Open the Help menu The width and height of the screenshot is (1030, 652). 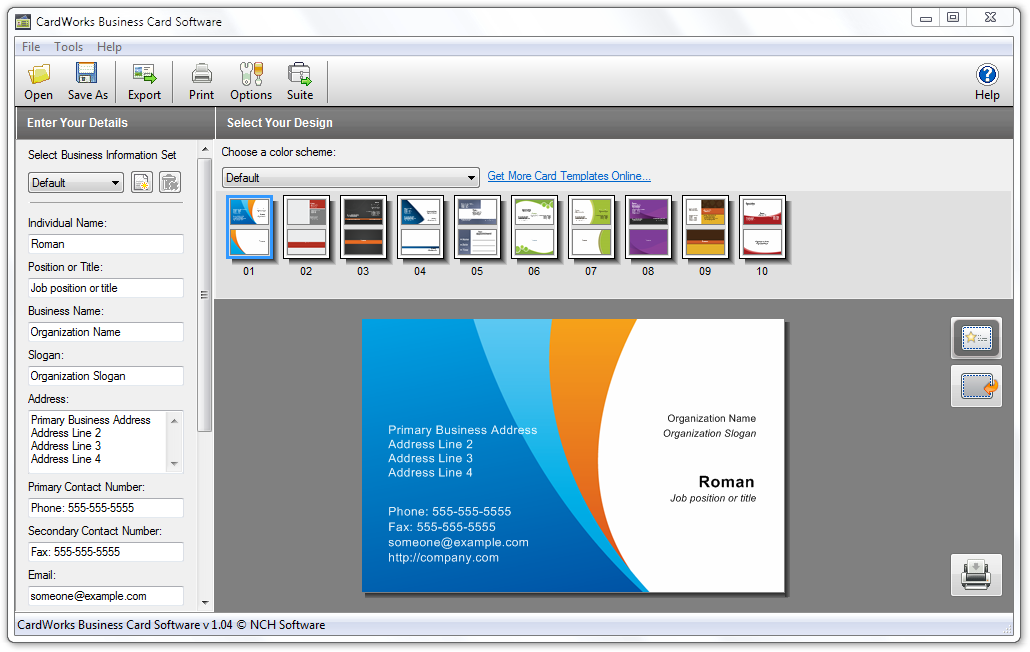tap(109, 47)
